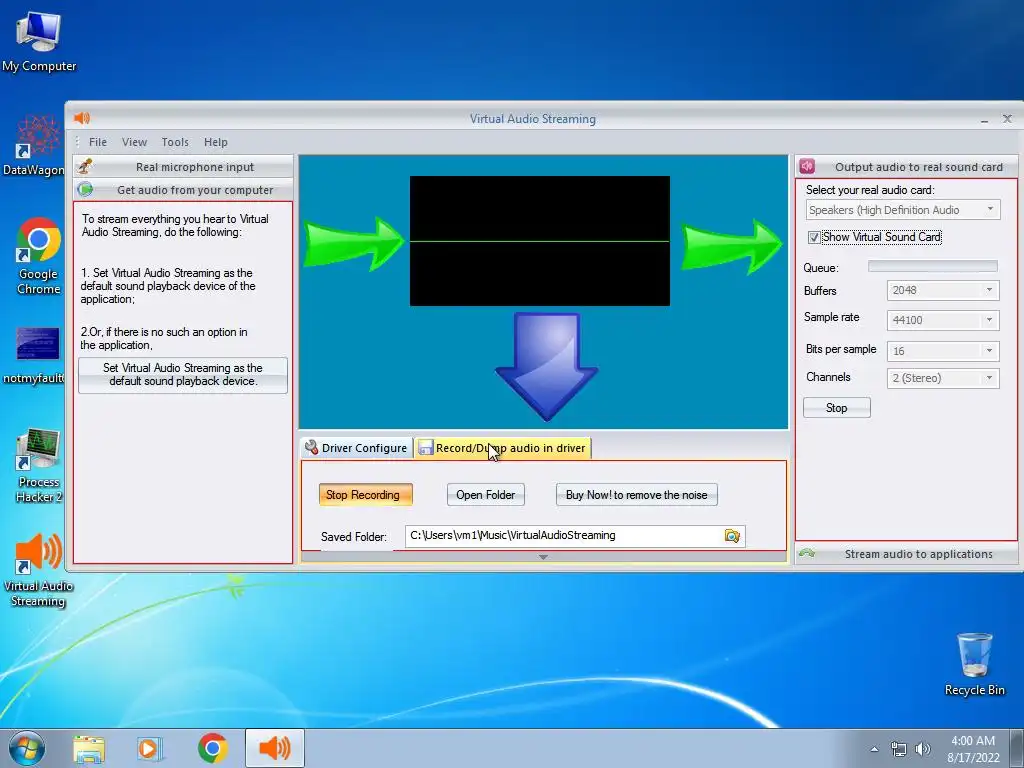The width and height of the screenshot is (1024, 768).
Task: Click the 'Saved Folder:' label
Action: point(353,537)
